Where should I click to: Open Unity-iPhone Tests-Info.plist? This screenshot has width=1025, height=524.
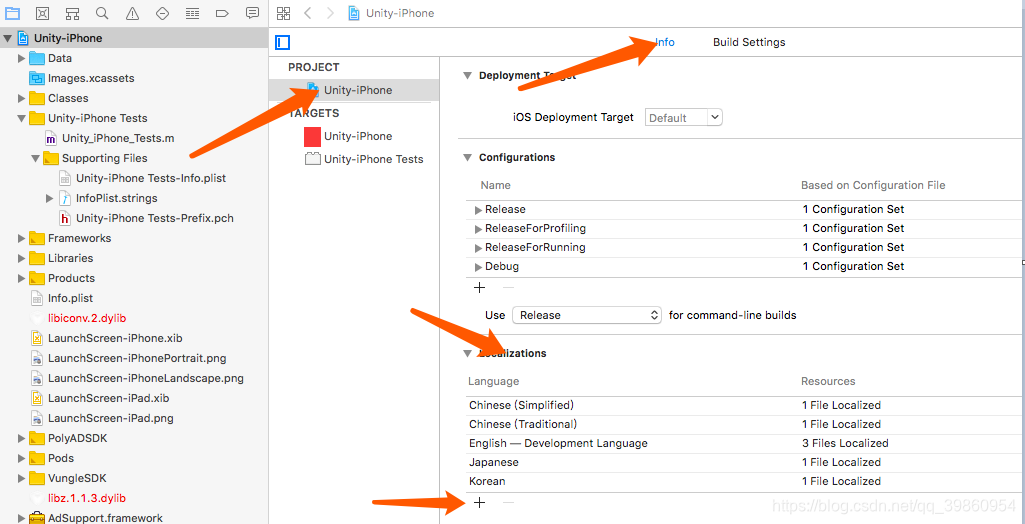151,178
